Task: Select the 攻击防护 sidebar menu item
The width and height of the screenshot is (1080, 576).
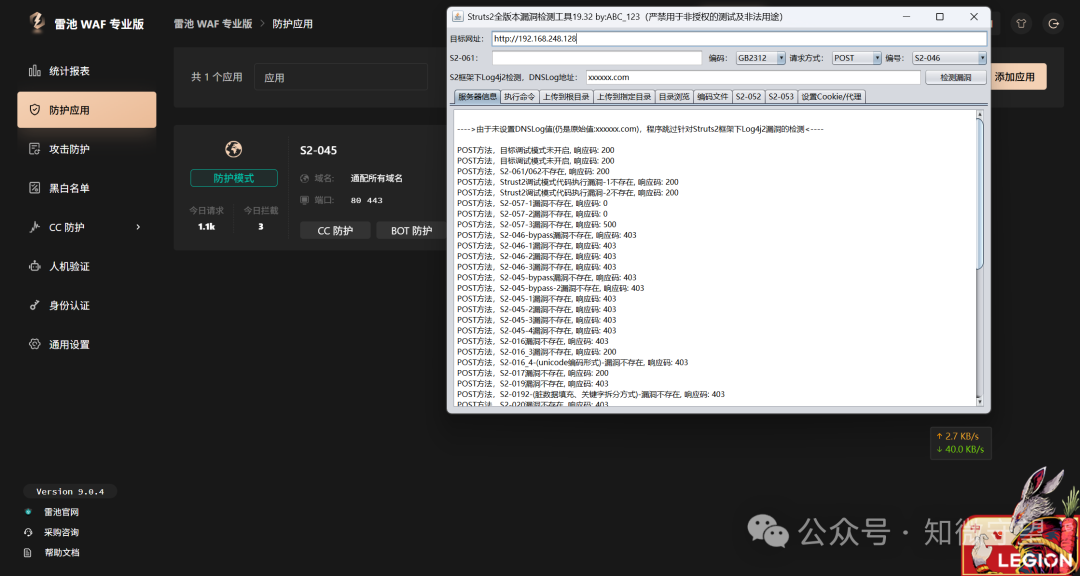Action: [x=87, y=149]
